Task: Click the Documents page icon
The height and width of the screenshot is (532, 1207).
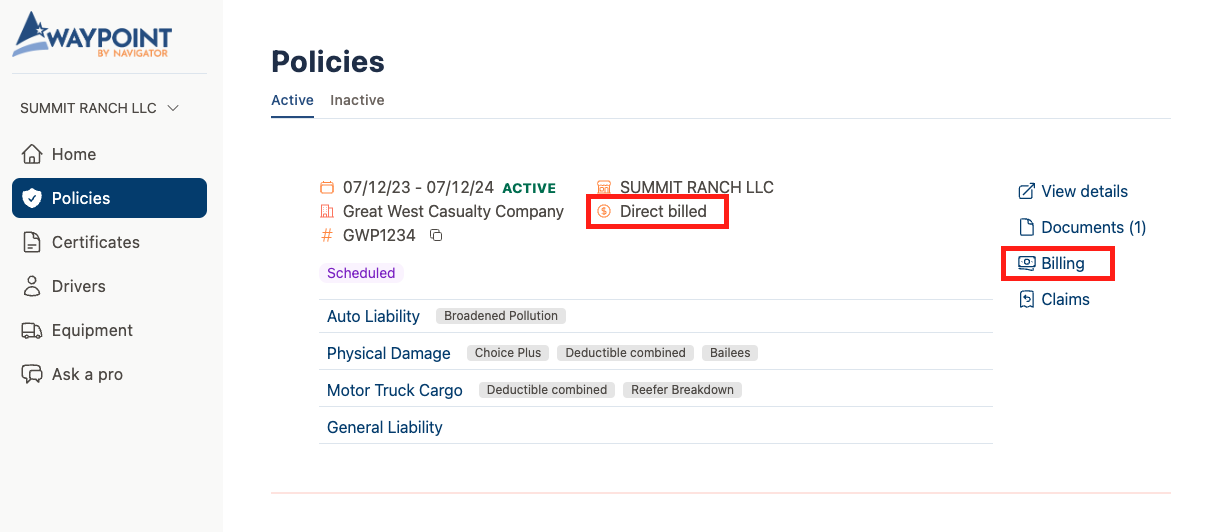Action: point(1026,227)
